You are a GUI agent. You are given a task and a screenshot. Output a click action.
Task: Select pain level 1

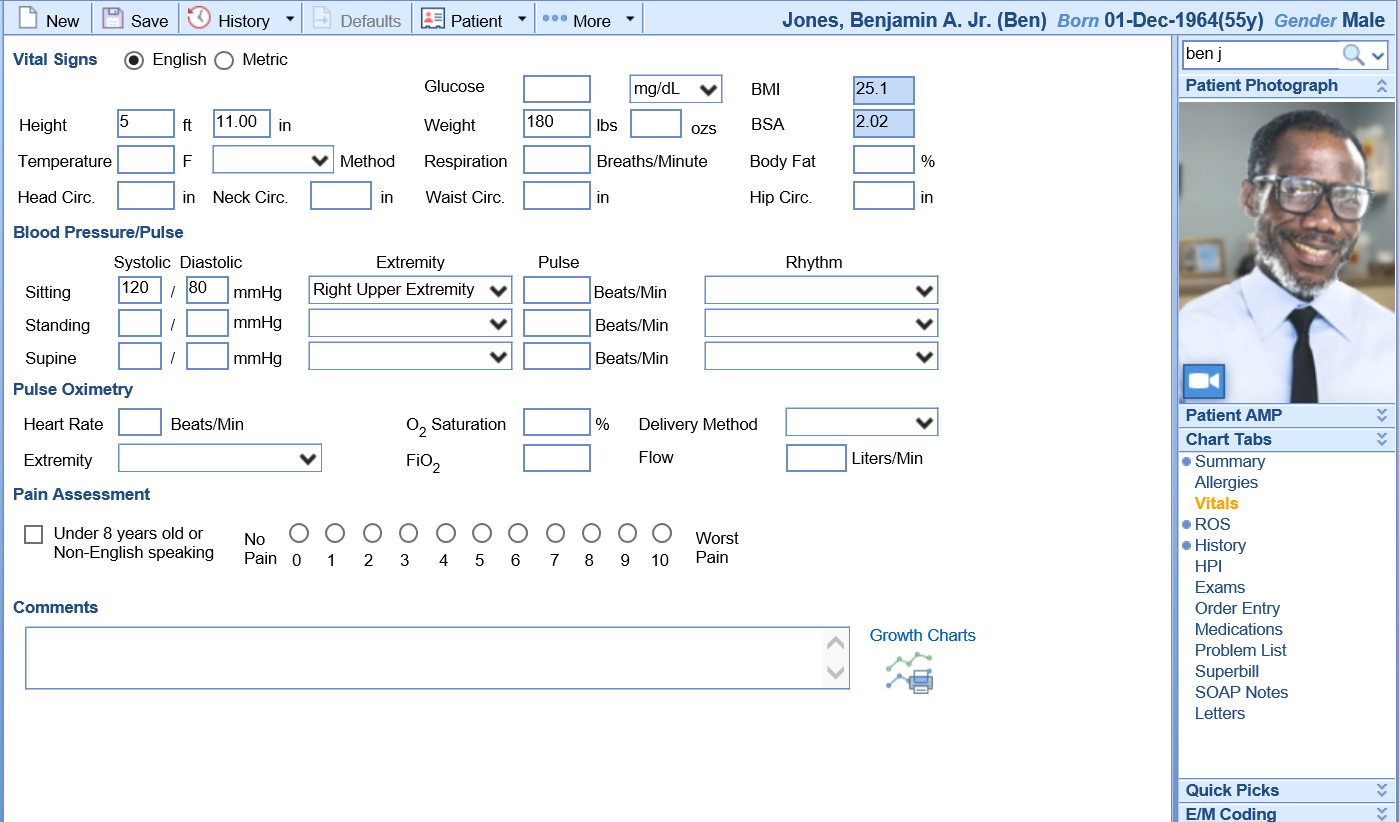point(335,533)
